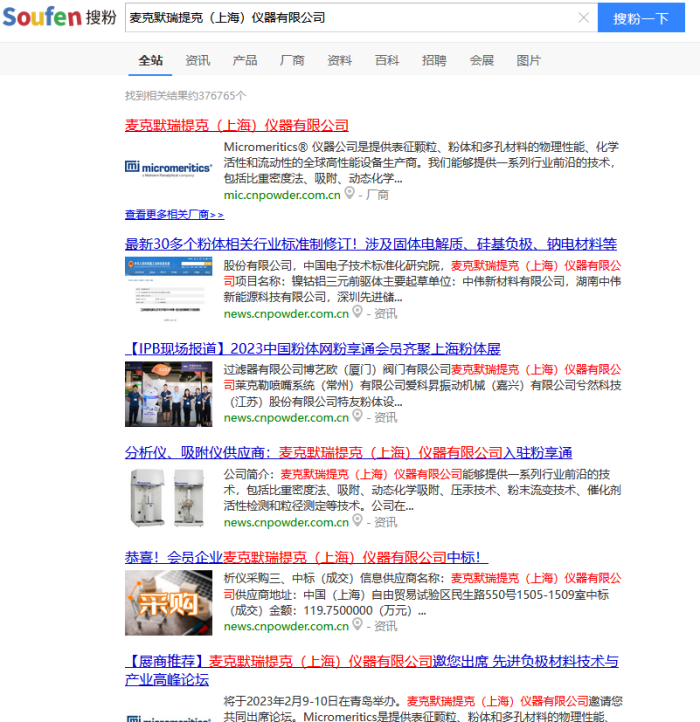Click the standards document thumbnail image
The width and height of the screenshot is (700, 722).
click(168, 286)
